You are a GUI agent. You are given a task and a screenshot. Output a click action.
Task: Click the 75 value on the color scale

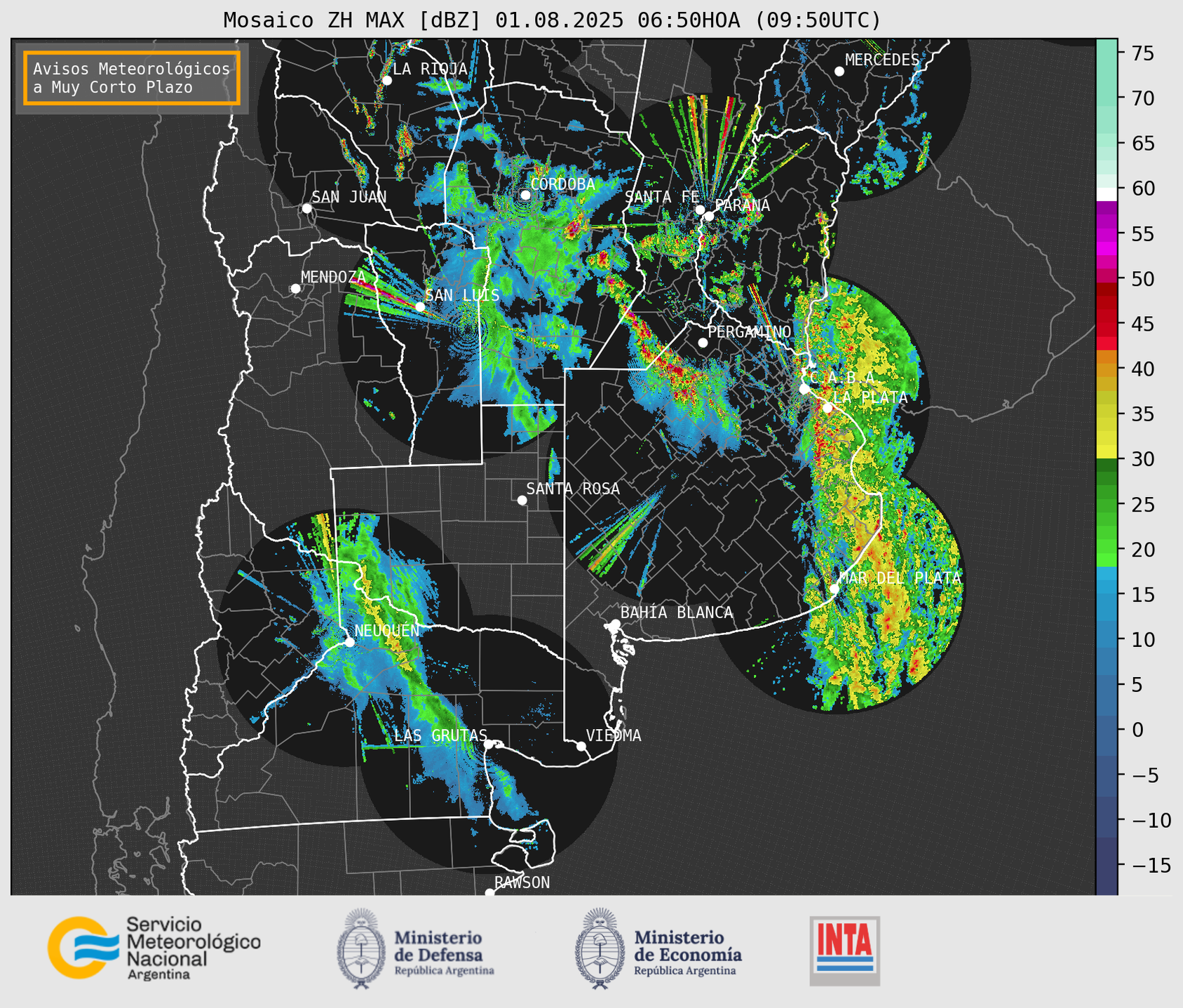[x=1143, y=53]
